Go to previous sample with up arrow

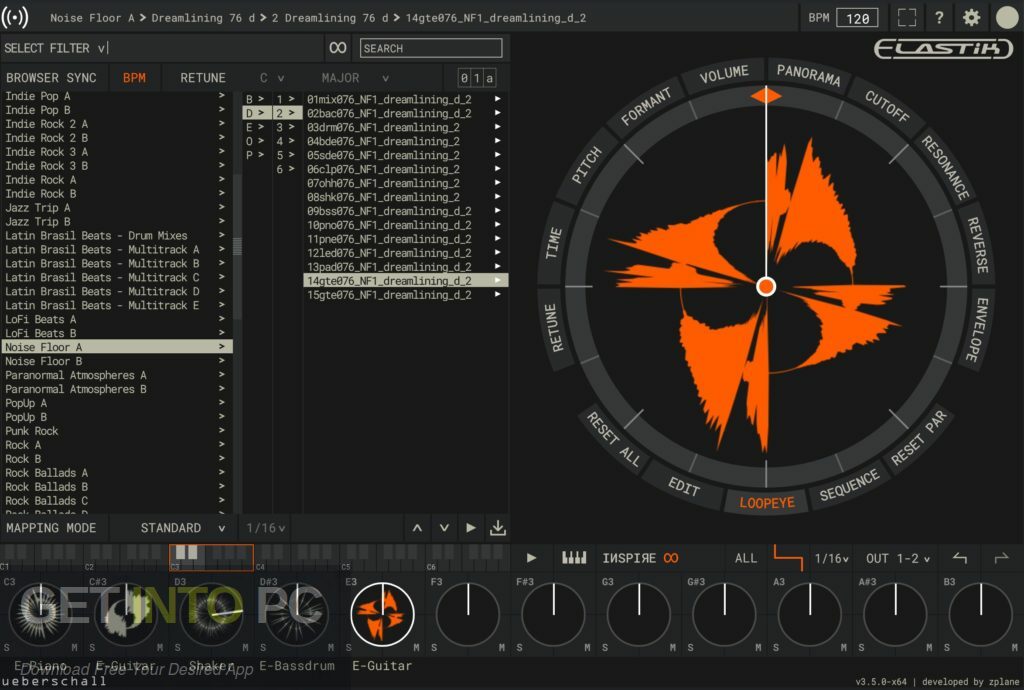[x=417, y=527]
